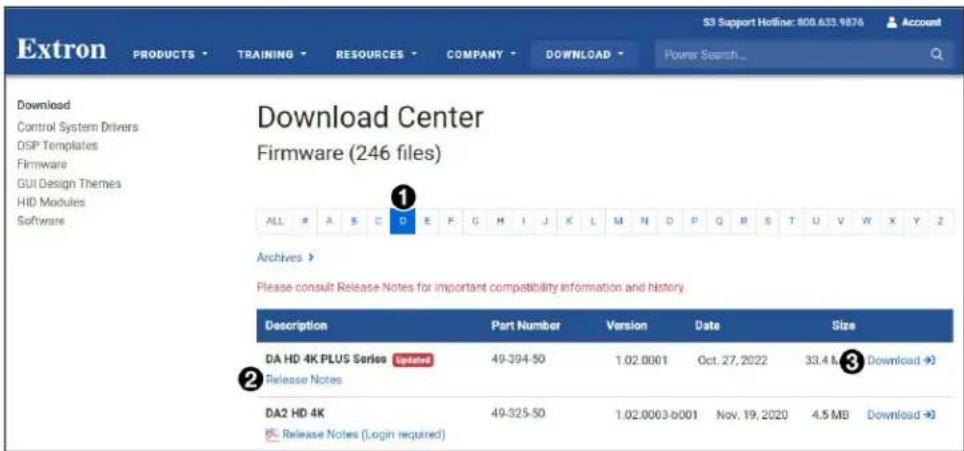Image resolution: width=964 pixels, height=451 pixels.
Task: Open Release Notes for DA HD 4K PLUS Series
Action: 304,380
